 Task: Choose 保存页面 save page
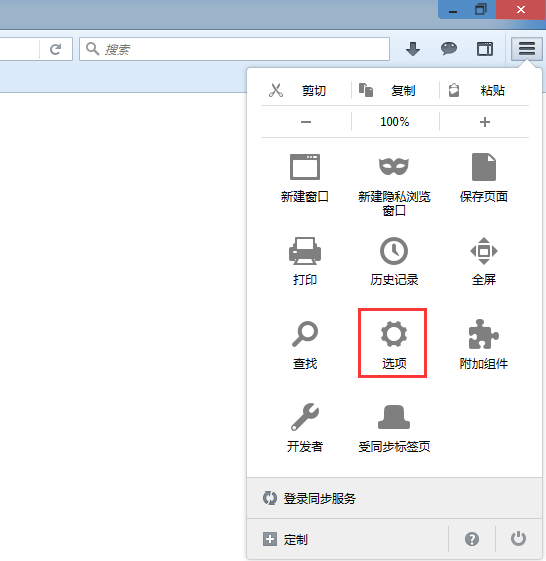pyautogui.click(x=484, y=178)
